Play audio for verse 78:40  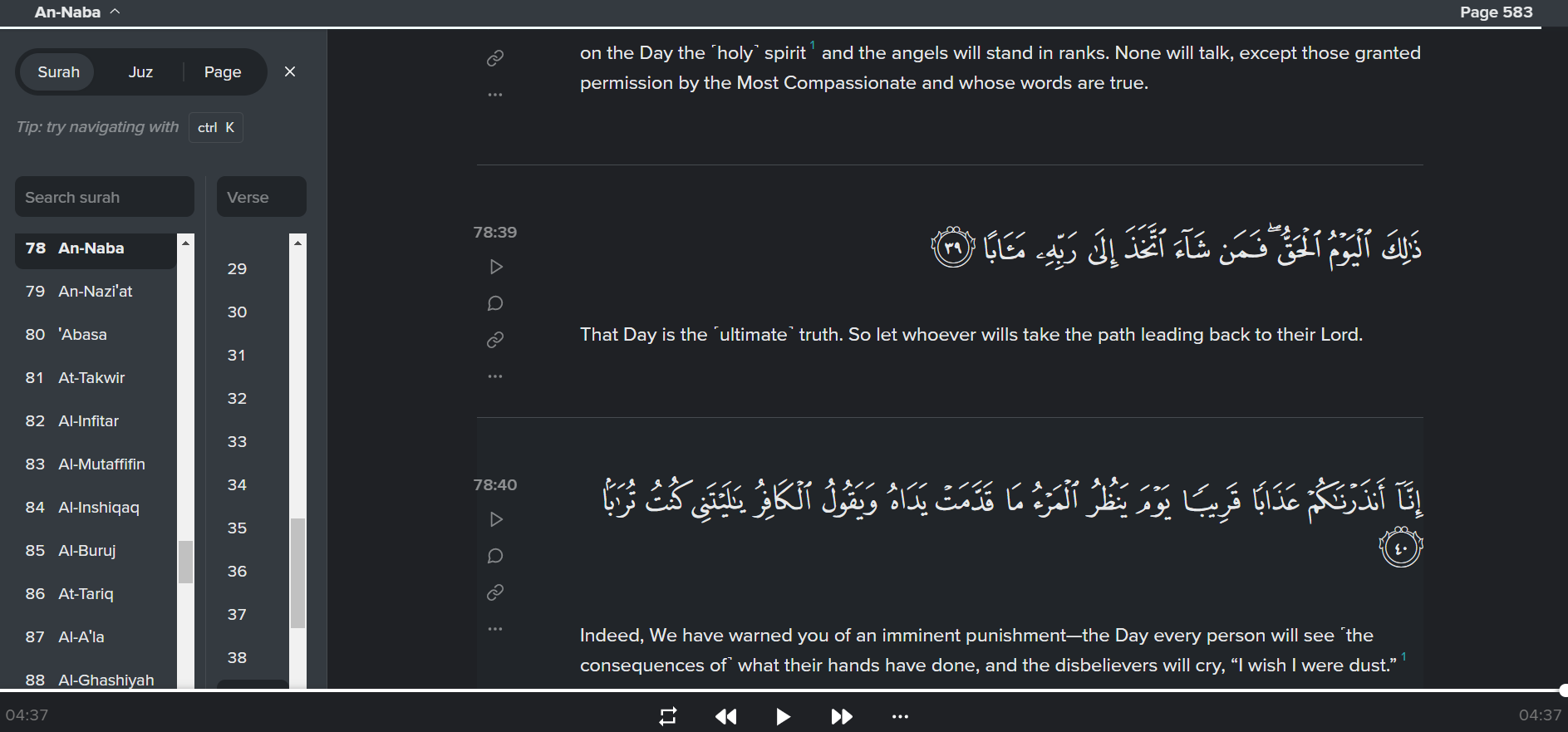coord(495,519)
